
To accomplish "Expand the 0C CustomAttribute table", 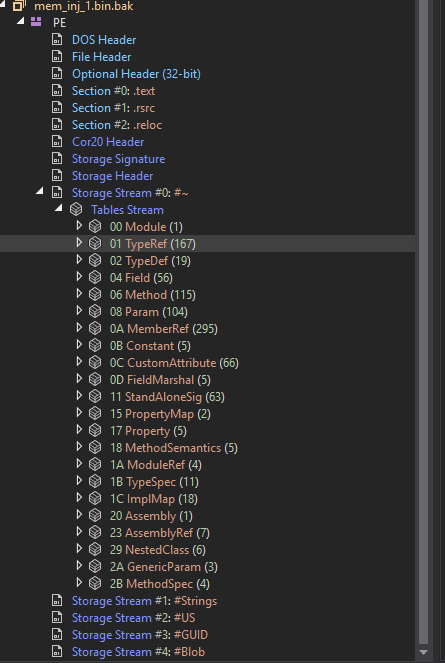I will click(79, 362).
